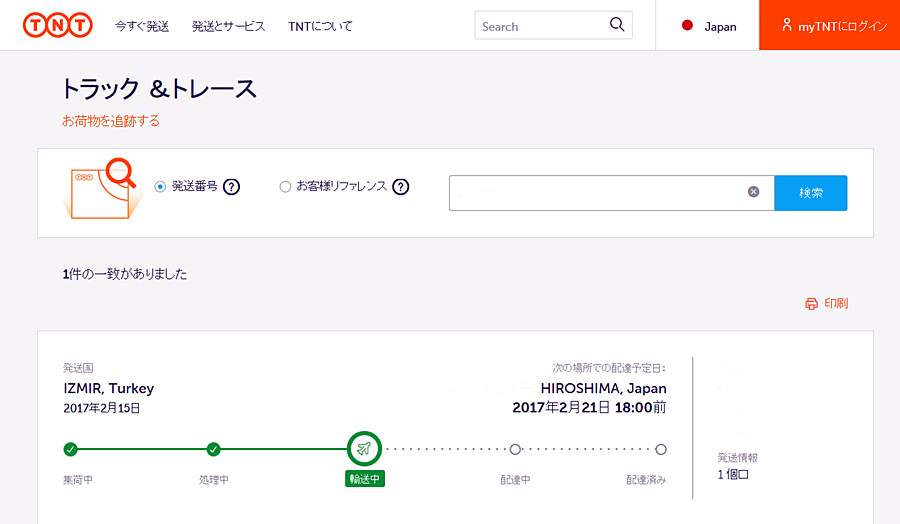The height and width of the screenshot is (524, 900).
Task: Click the Japan flag icon
Action: pyautogui.click(x=687, y=26)
